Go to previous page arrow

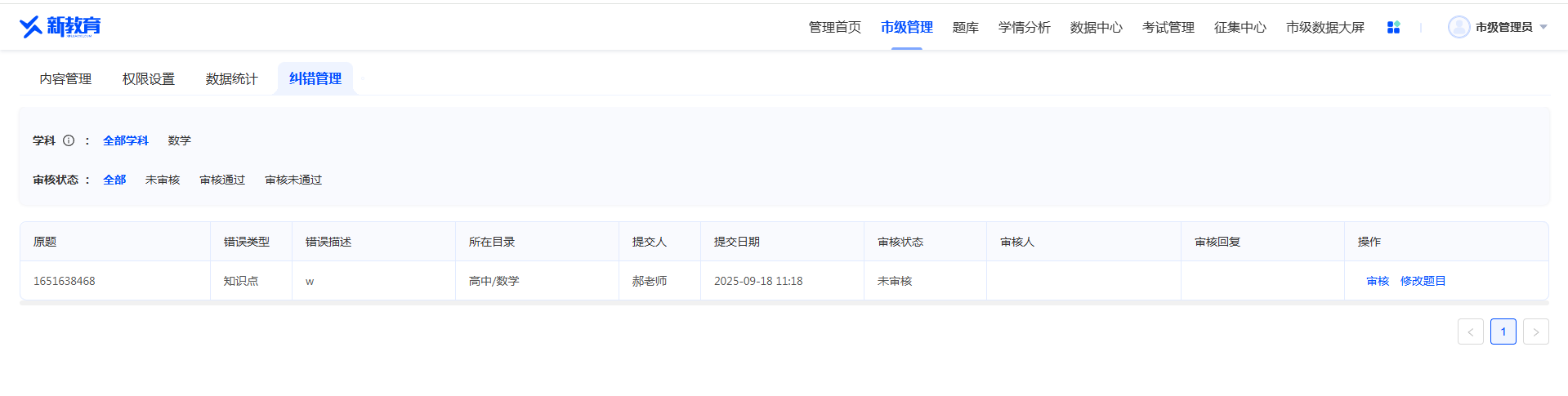[x=1470, y=331]
